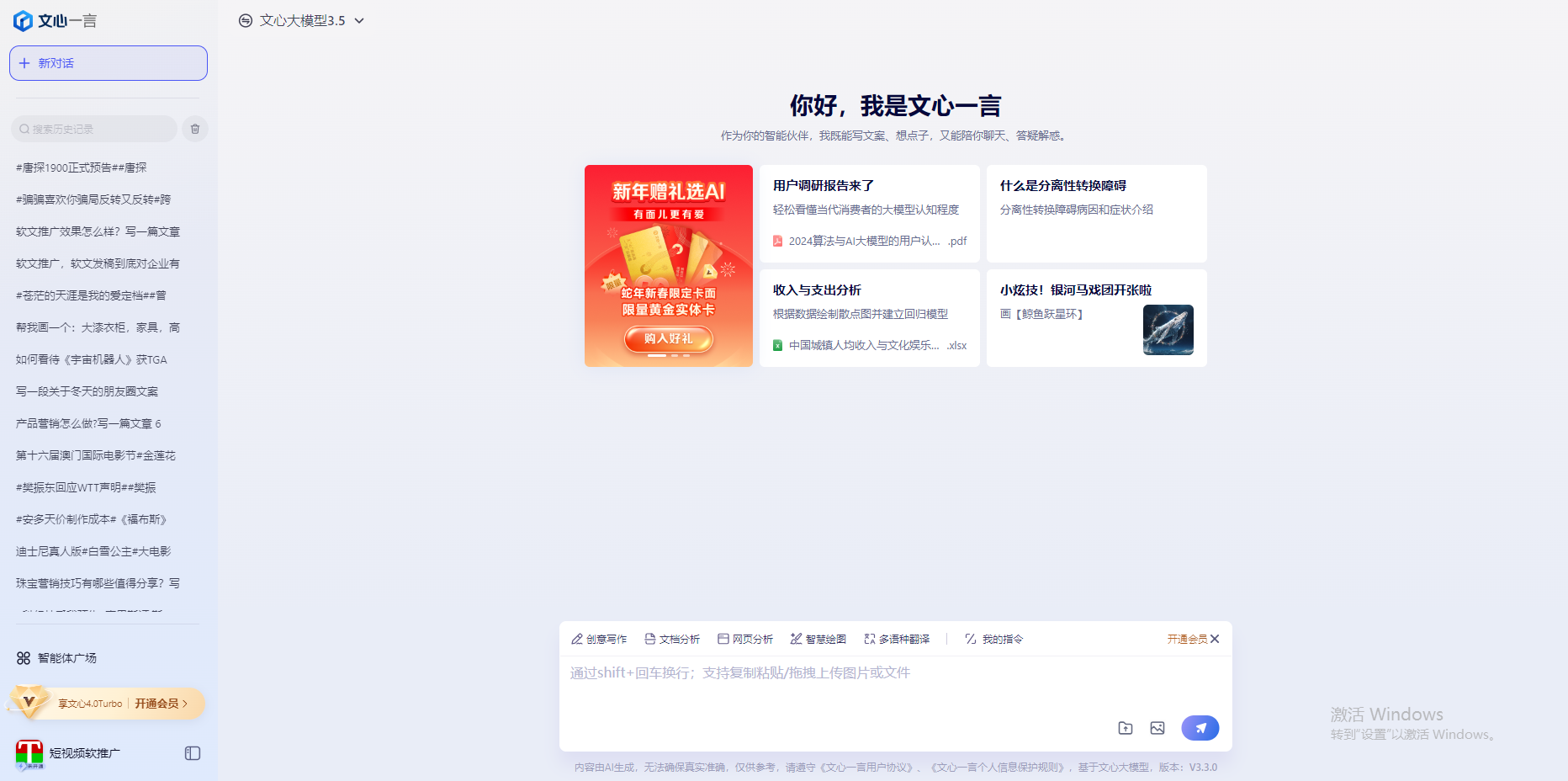Select the 文档分析 tool
This screenshot has height=781, width=1568.
[x=672, y=640]
